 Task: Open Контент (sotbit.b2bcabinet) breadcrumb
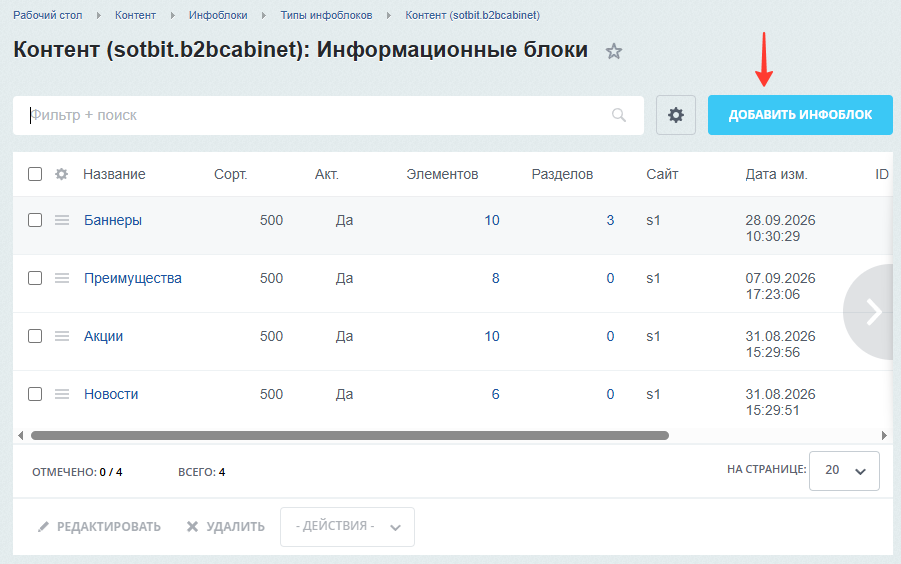(x=472, y=16)
